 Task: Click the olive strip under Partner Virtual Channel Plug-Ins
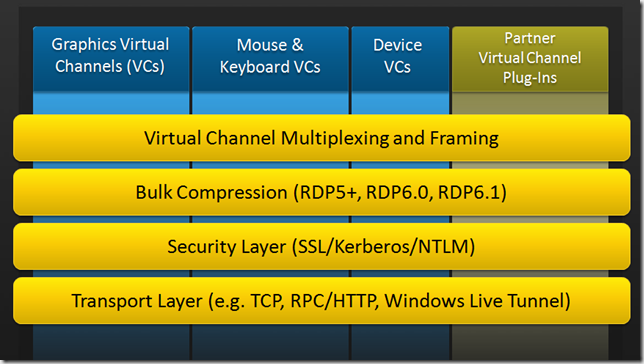(x=530, y=104)
